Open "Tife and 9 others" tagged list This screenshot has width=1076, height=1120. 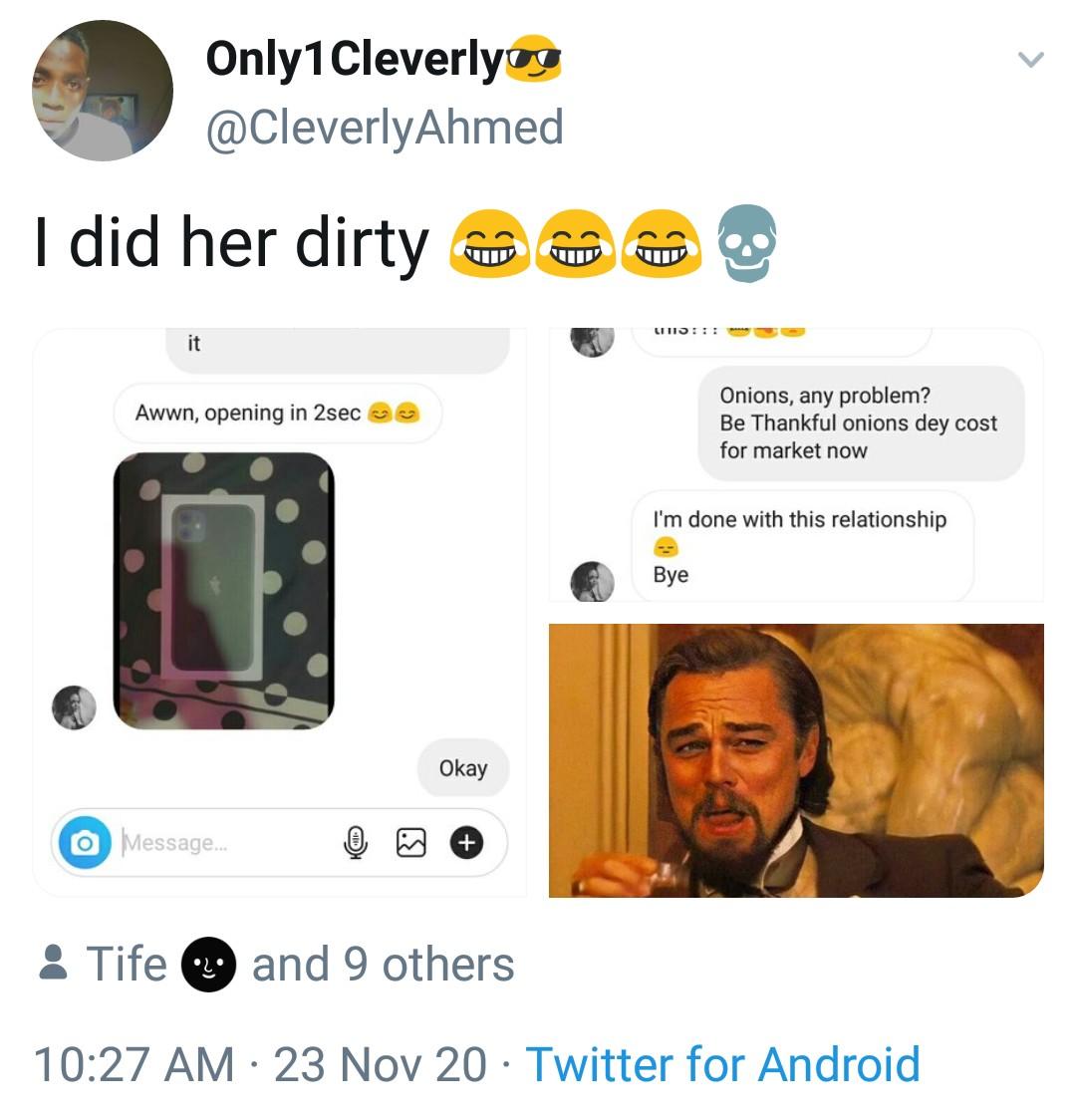(x=299, y=964)
